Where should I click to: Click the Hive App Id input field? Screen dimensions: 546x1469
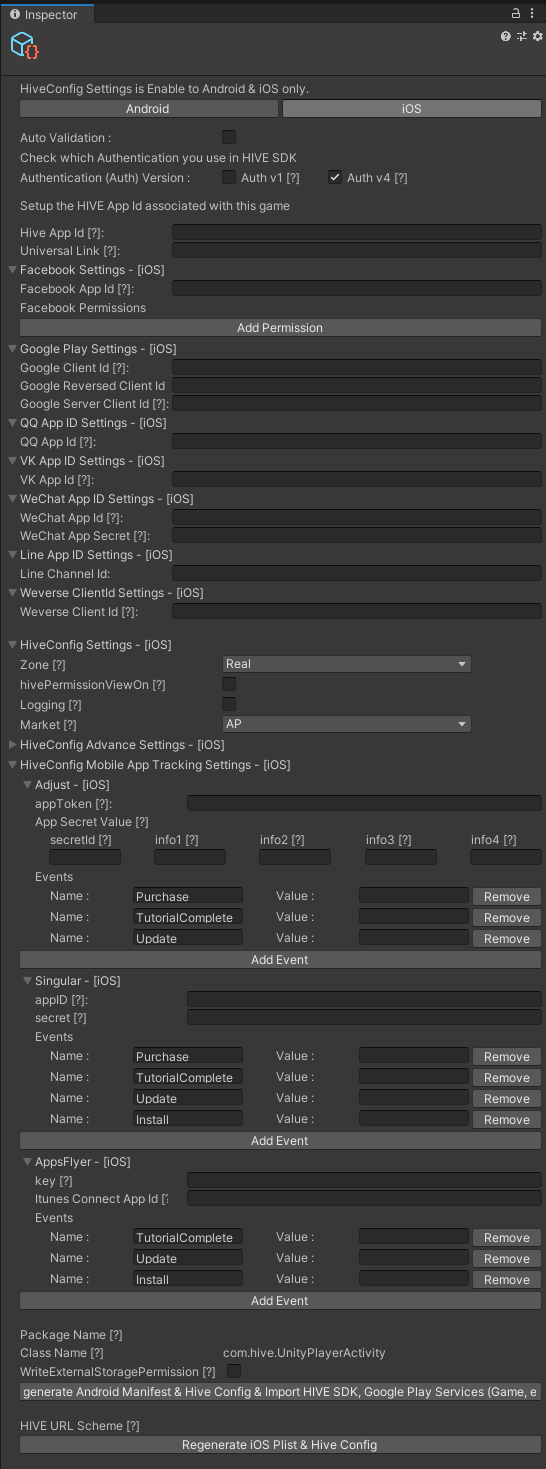[x=357, y=232]
